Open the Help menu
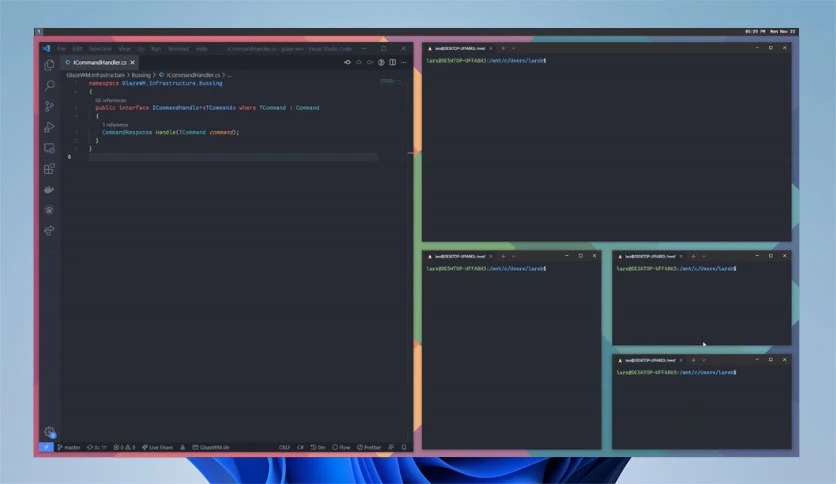This screenshot has height=484, width=836. tap(201, 49)
